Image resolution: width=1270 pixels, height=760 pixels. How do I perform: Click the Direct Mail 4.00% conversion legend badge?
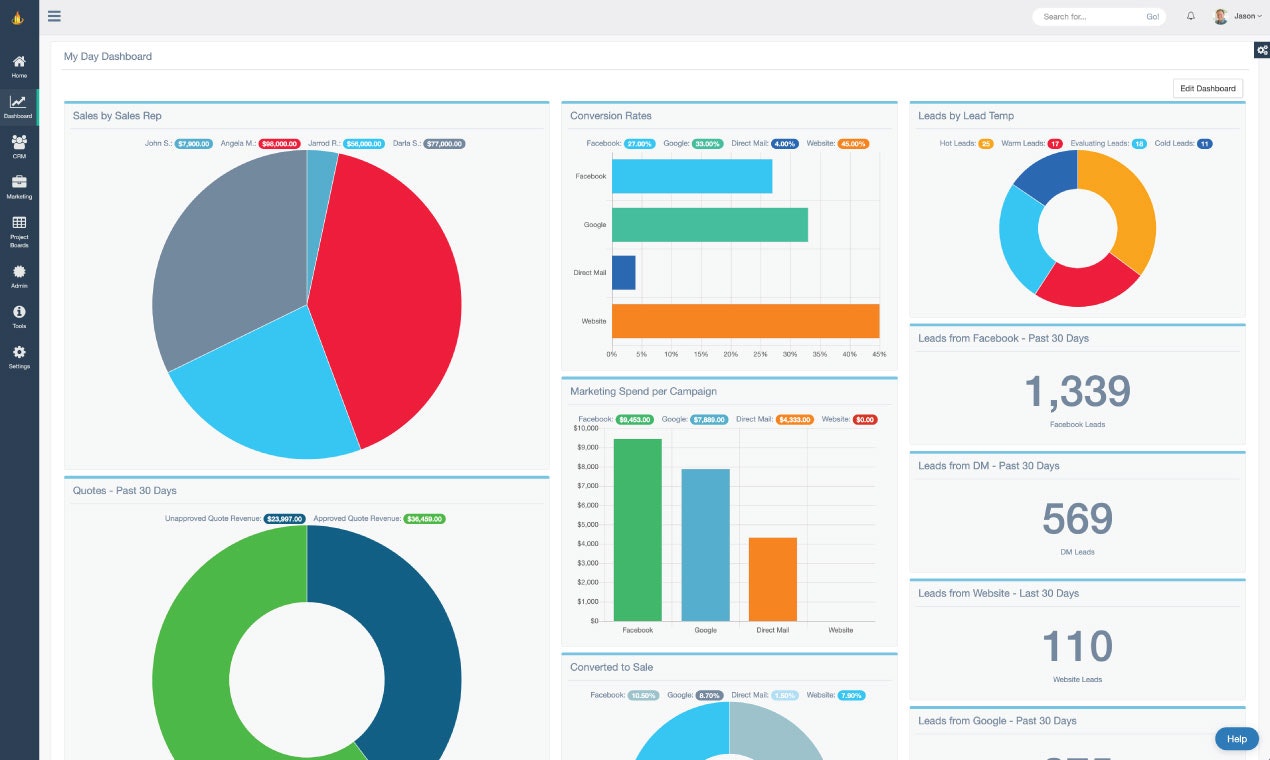[x=785, y=144]
